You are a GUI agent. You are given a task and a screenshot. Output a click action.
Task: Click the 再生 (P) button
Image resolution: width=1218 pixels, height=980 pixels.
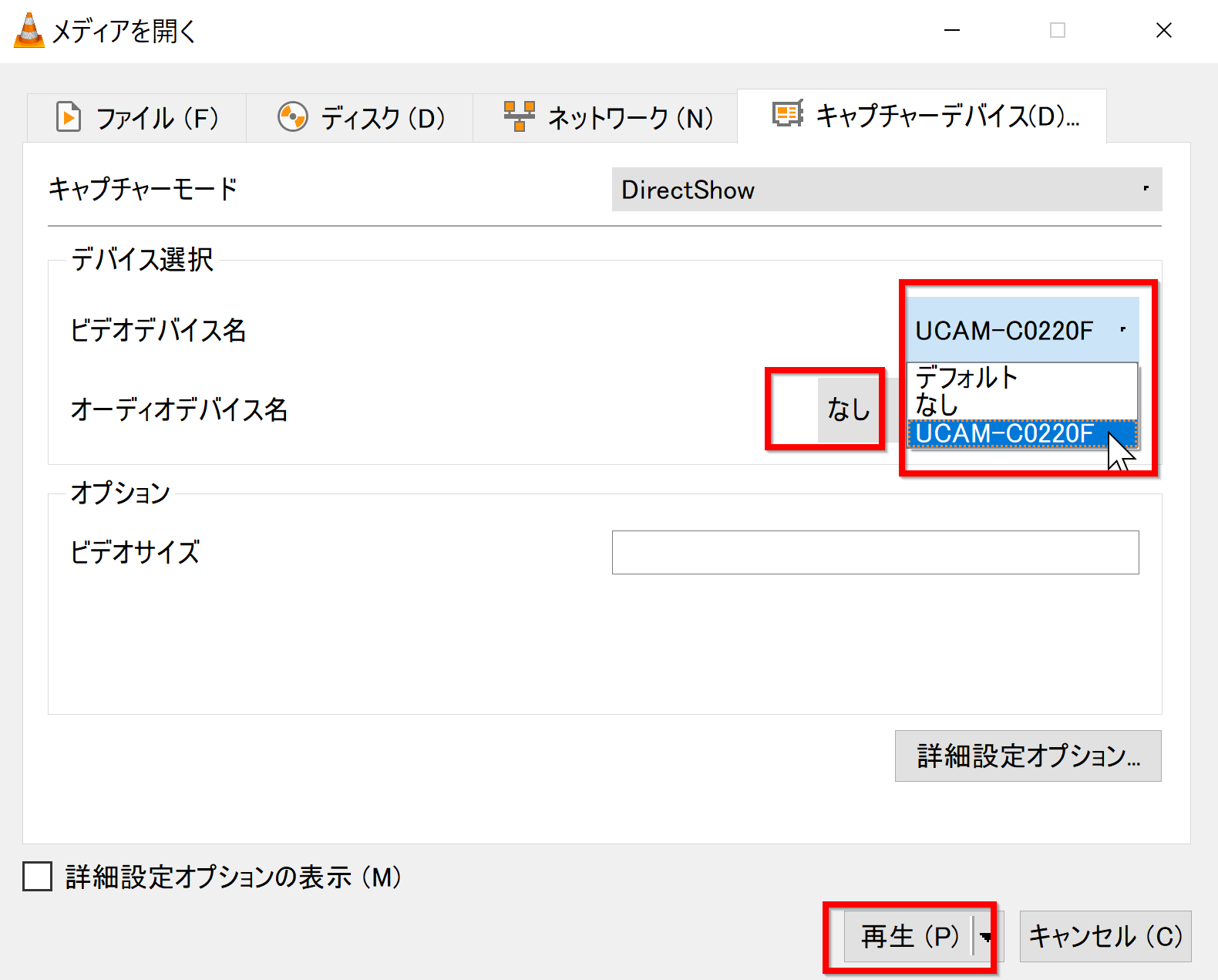909,936
